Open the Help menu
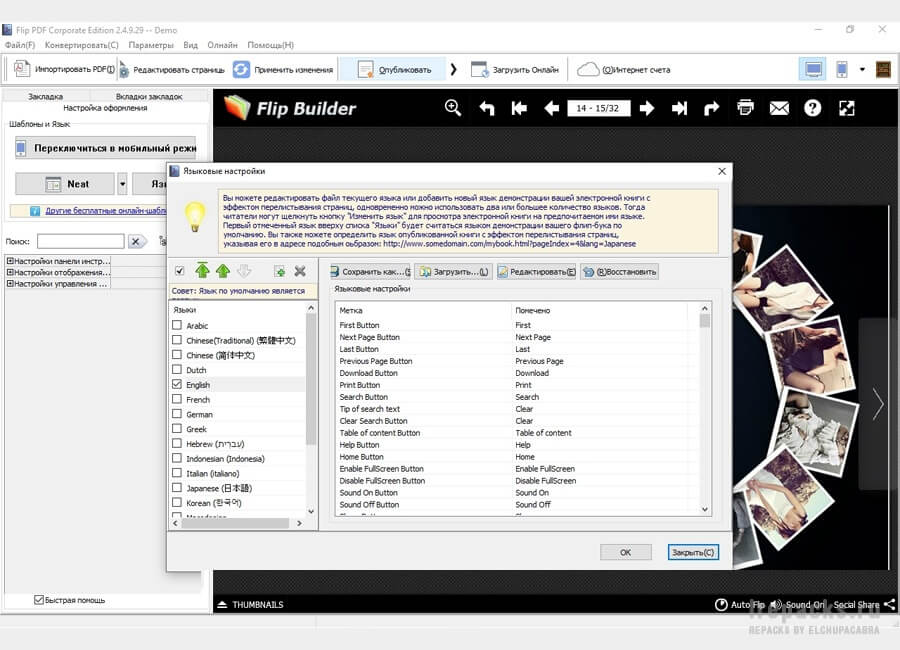This screenshot has width=900, height=650. pos(270,45)
